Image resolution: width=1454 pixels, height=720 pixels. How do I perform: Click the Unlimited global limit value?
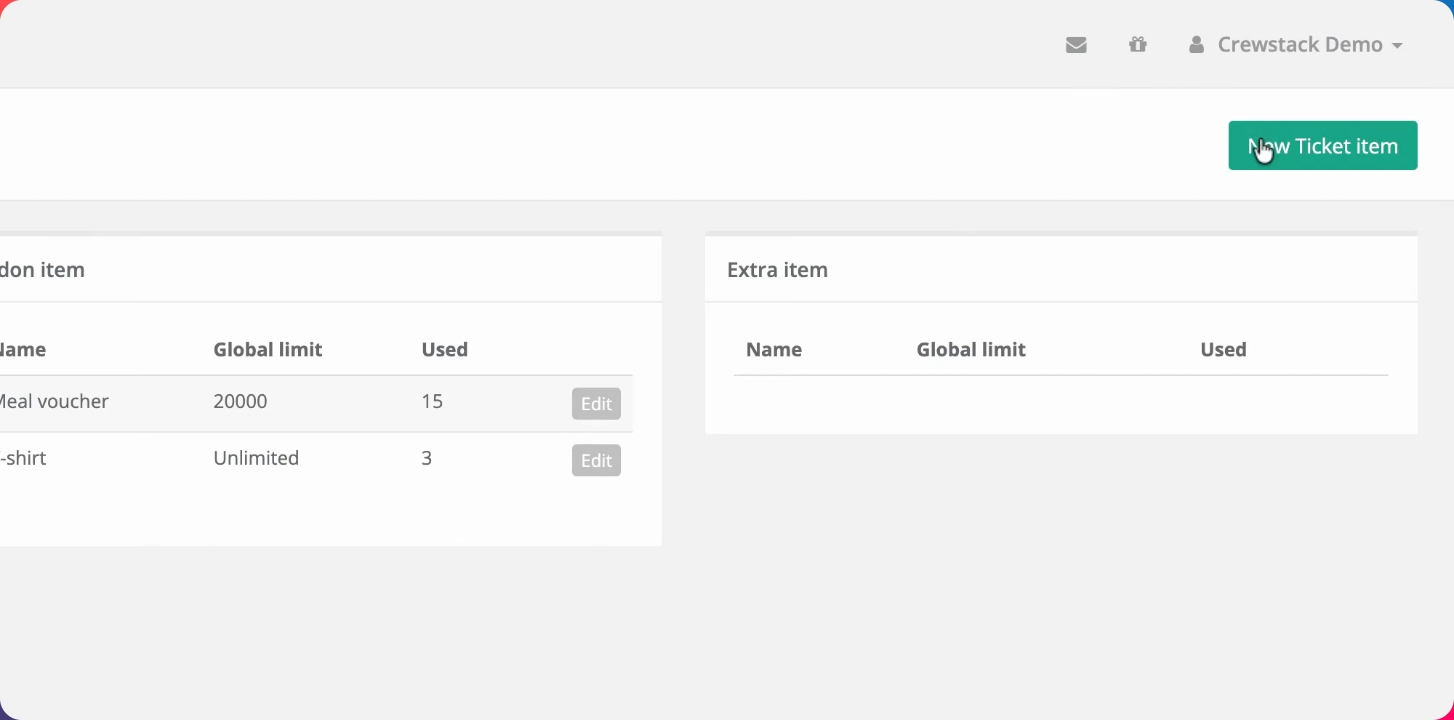click(256, 458)
